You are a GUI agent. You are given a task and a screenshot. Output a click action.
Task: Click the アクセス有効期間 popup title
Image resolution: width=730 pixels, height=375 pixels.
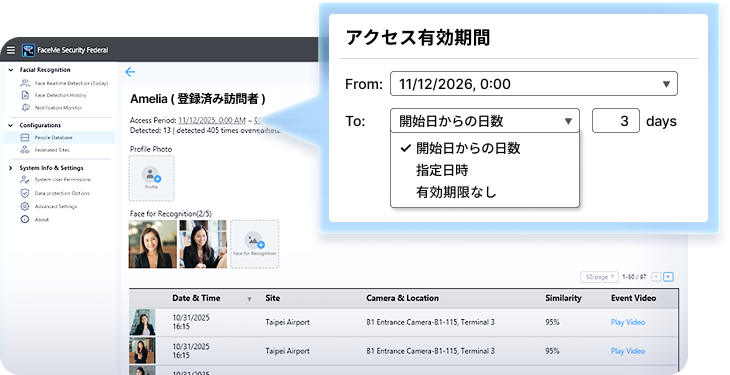(x=418, y=37)
